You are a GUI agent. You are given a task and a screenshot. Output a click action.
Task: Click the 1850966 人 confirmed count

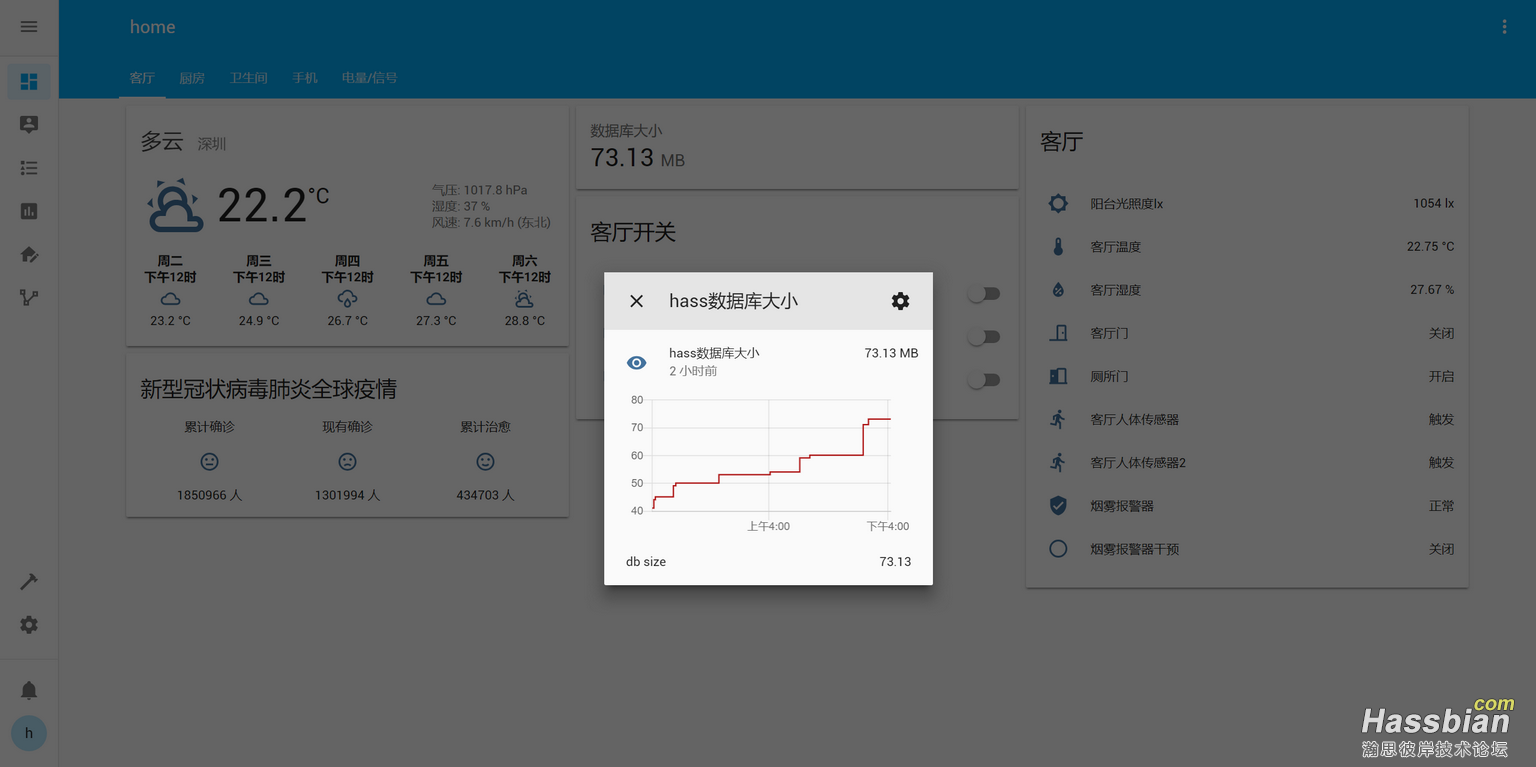point(209,495)
